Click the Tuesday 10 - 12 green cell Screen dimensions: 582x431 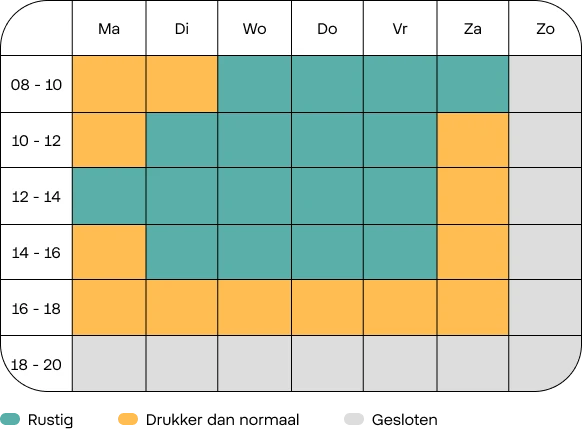click(182, 140)
